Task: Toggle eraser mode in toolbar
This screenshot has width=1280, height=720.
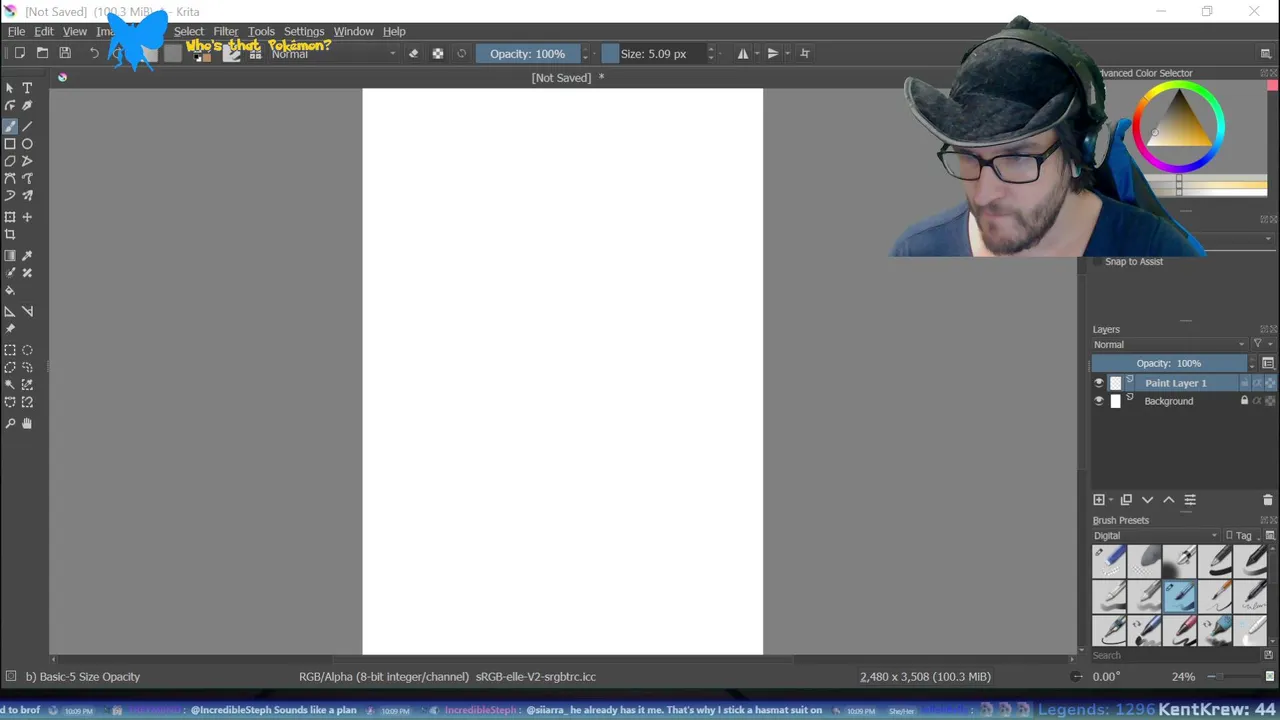Action: 414,54
